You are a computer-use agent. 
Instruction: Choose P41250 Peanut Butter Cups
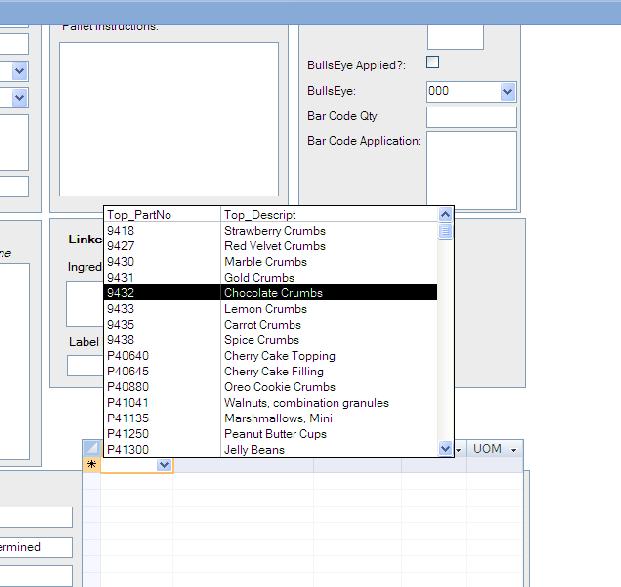(270, 434)
